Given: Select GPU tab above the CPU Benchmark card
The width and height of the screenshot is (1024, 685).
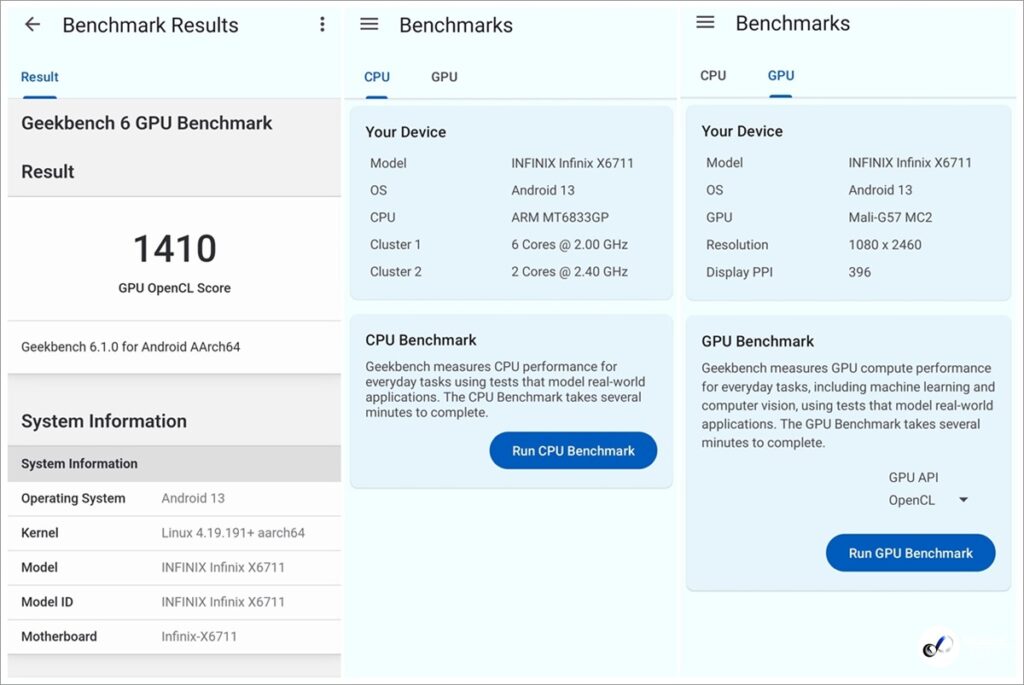Looking at the screenshot, I should pos(444,77).
